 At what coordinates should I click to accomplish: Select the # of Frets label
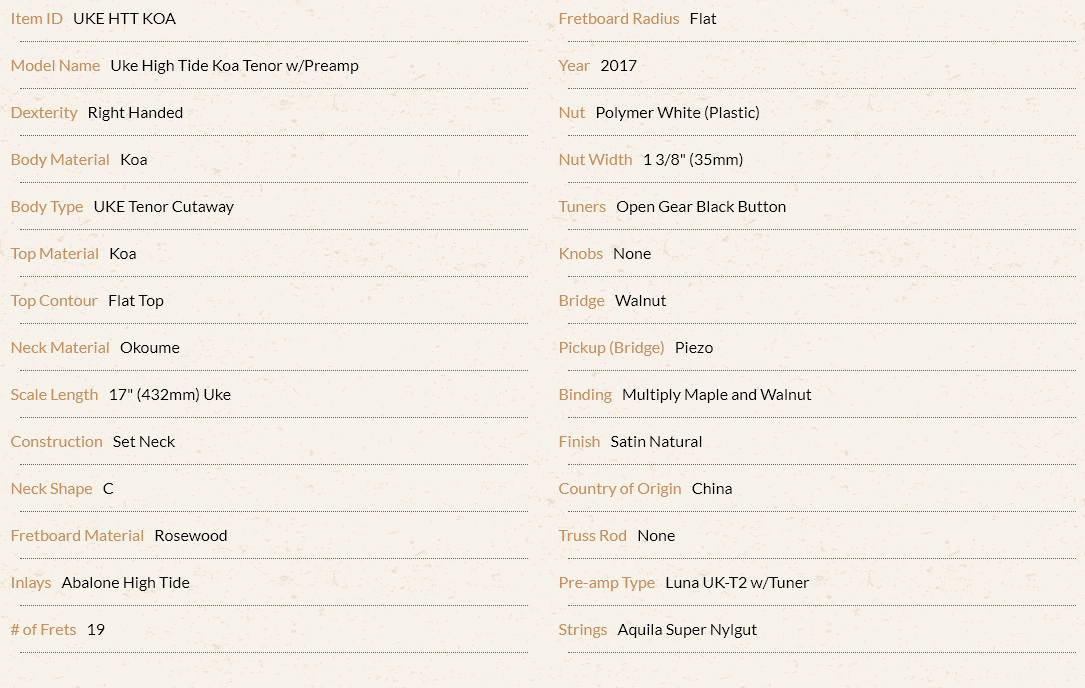tap(44, 630)
